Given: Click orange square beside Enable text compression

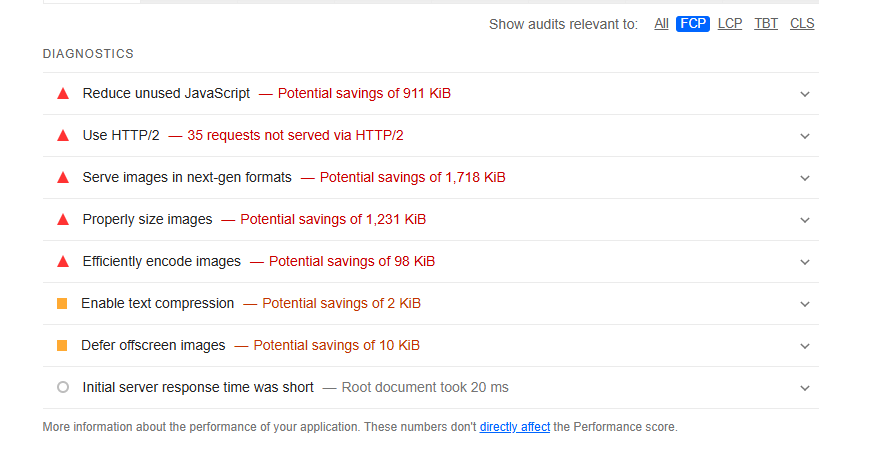Looking at the screenshot, I should tap(62, 303).
